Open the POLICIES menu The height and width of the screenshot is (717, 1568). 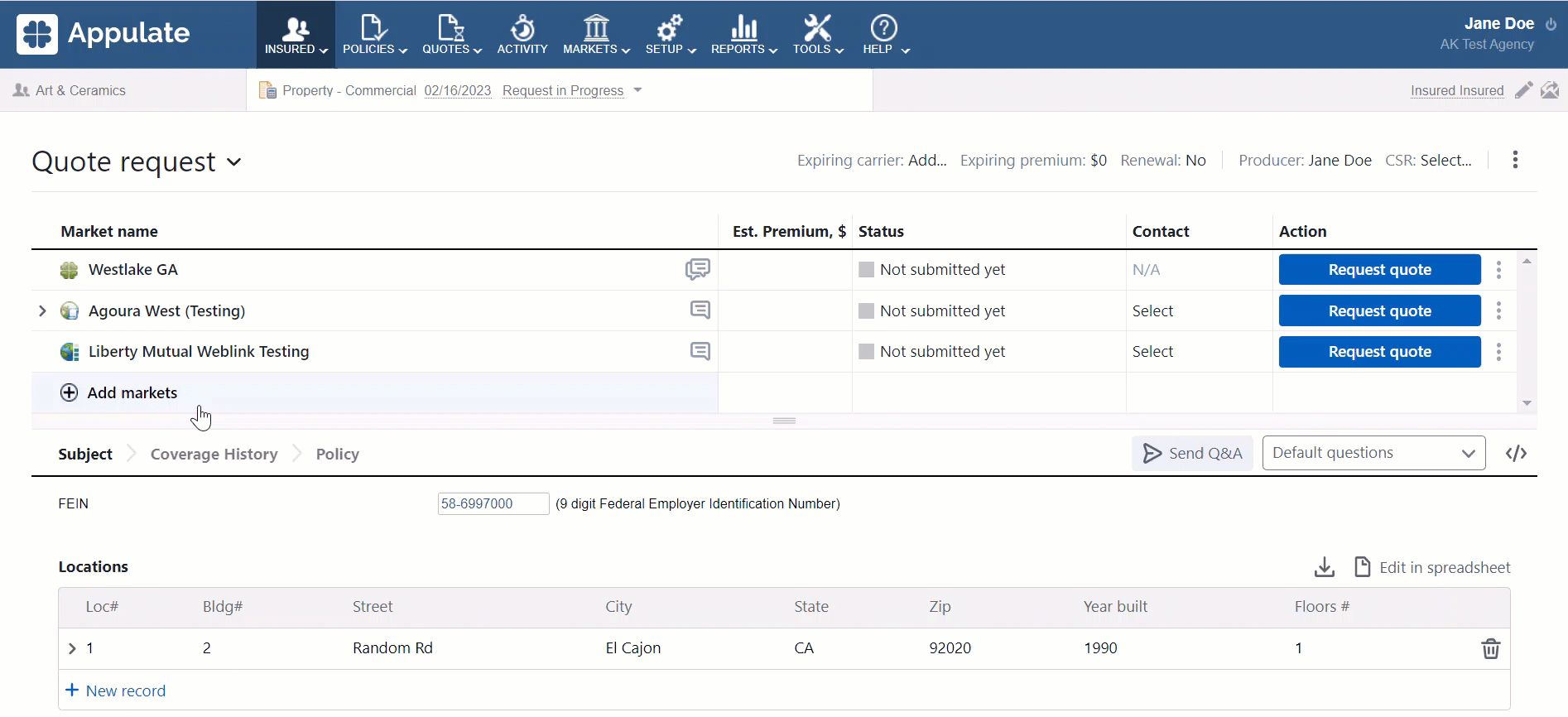pos(374,35)
